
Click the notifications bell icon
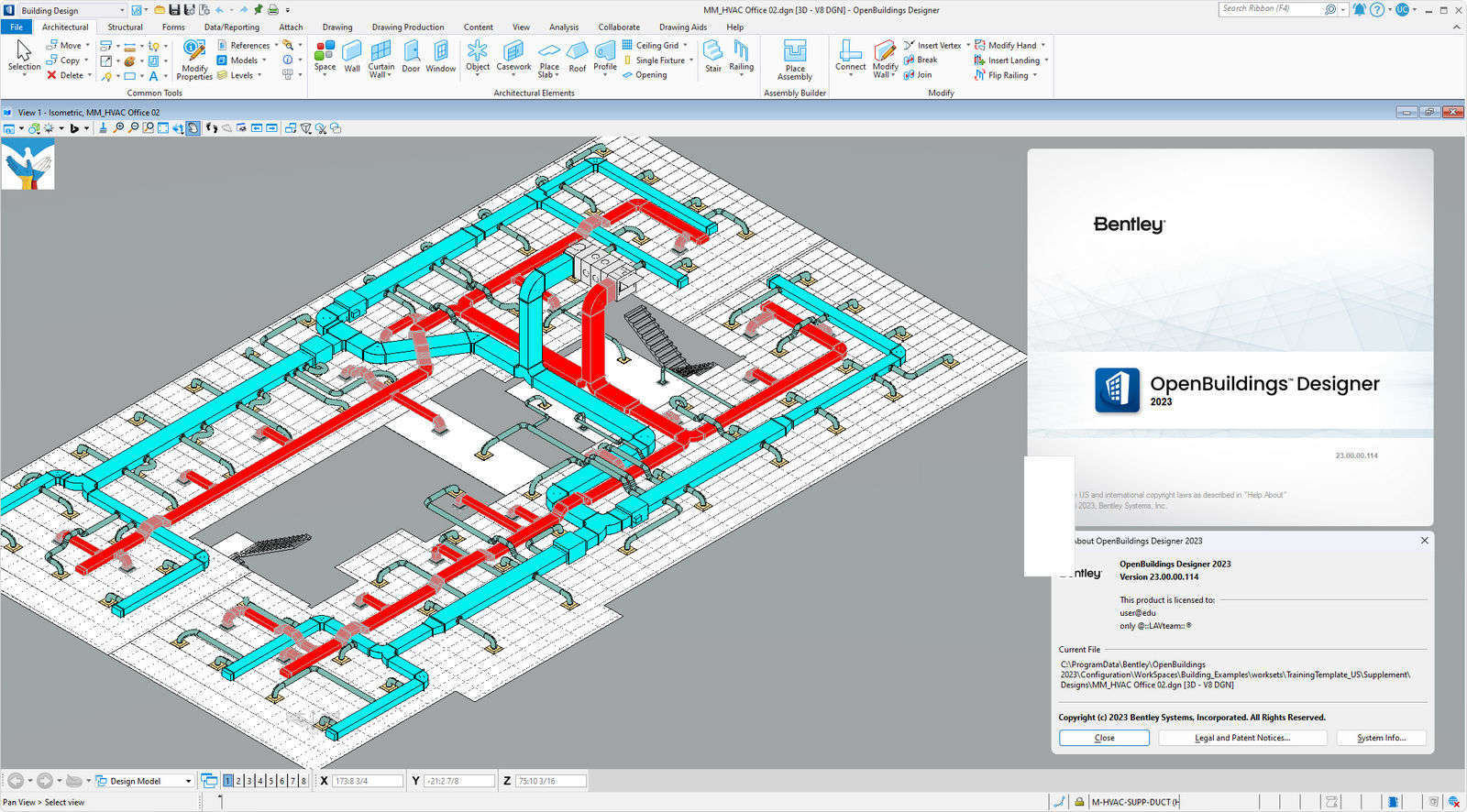tap(1359, 9)
